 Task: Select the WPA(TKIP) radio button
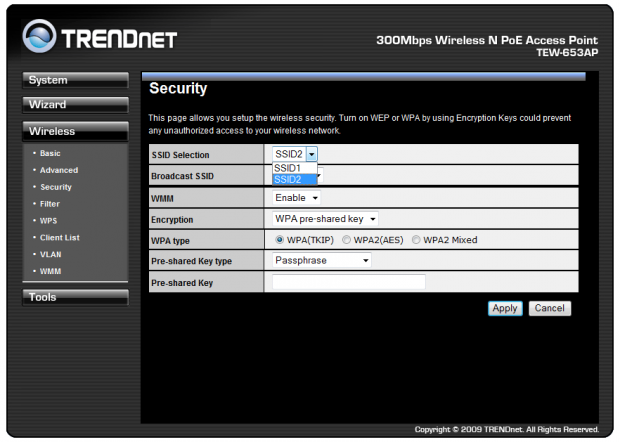tap(280, 240)
